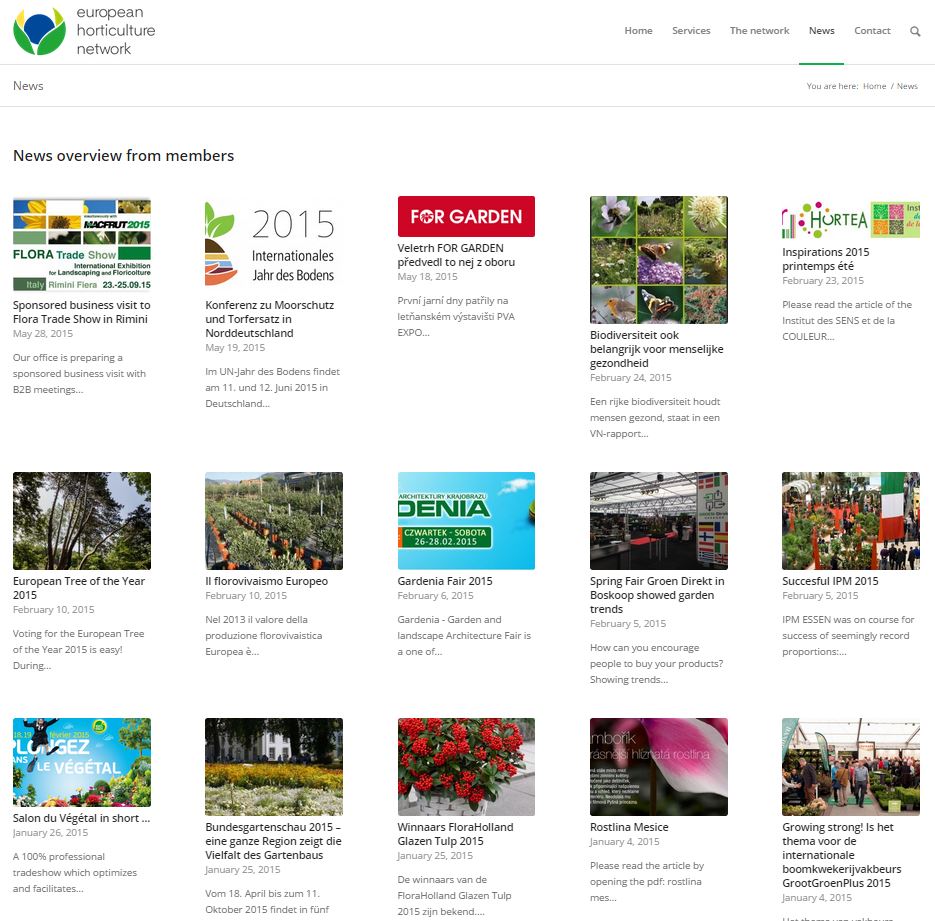Click excerpt 'Een rijke biodiversiteit houdt mensen gezond'
The height and width of the screenshot is (921, 935).
(x=655, y=417)
